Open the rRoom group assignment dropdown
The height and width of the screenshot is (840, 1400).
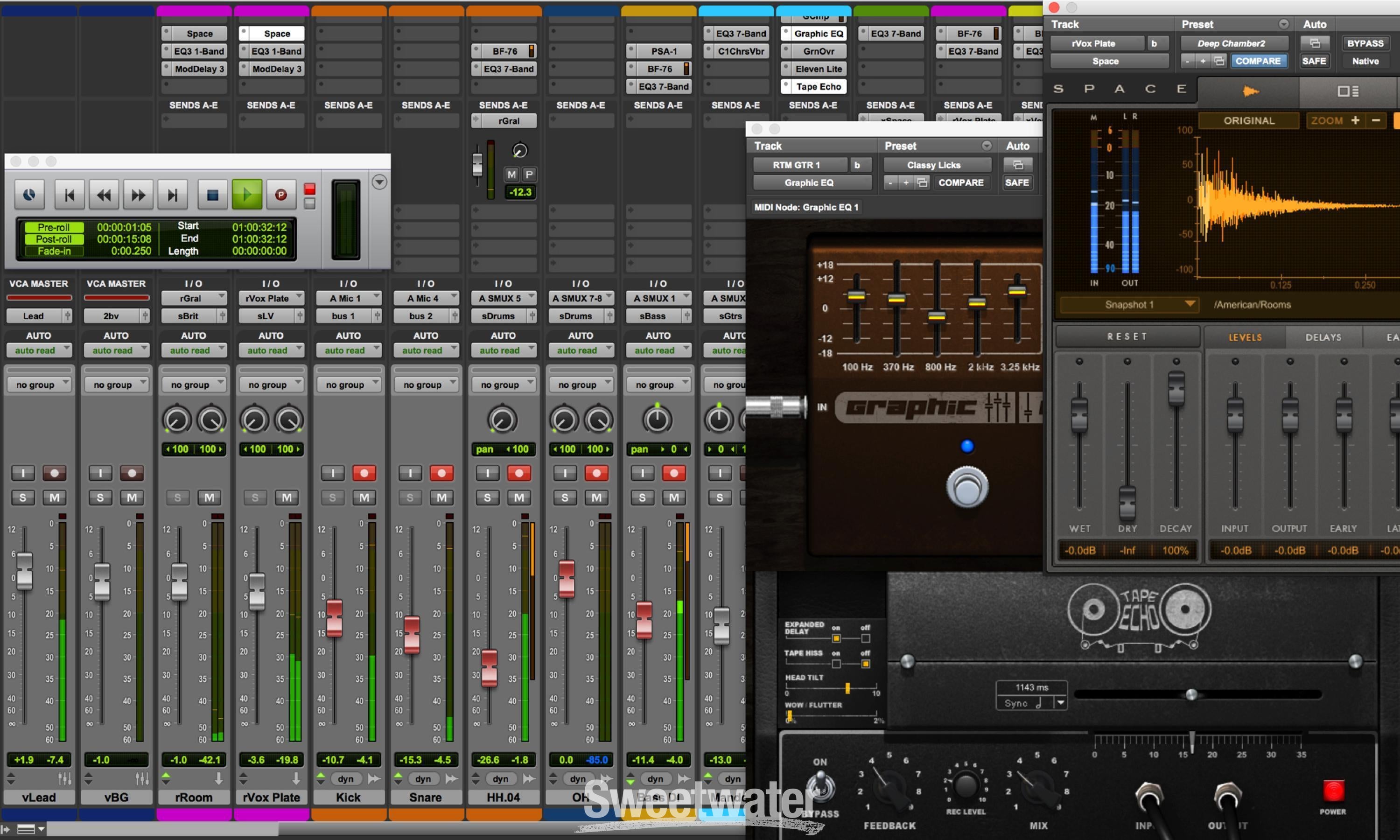coord(194,385)
